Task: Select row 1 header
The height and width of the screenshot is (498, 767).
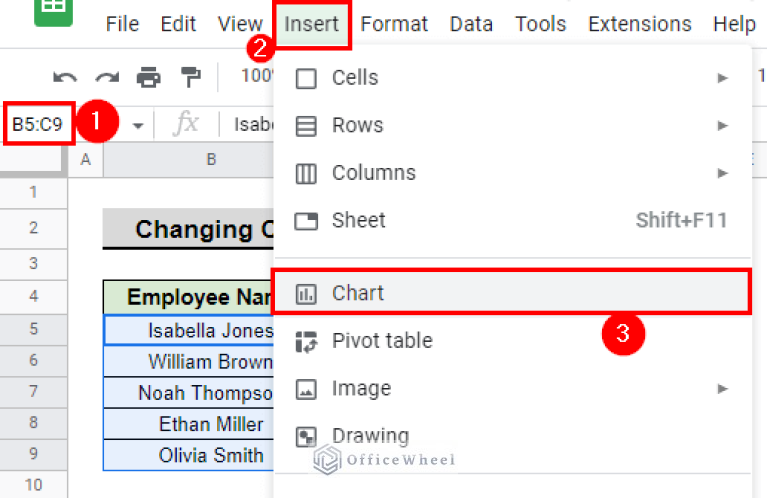Action: tap(33, 192)
